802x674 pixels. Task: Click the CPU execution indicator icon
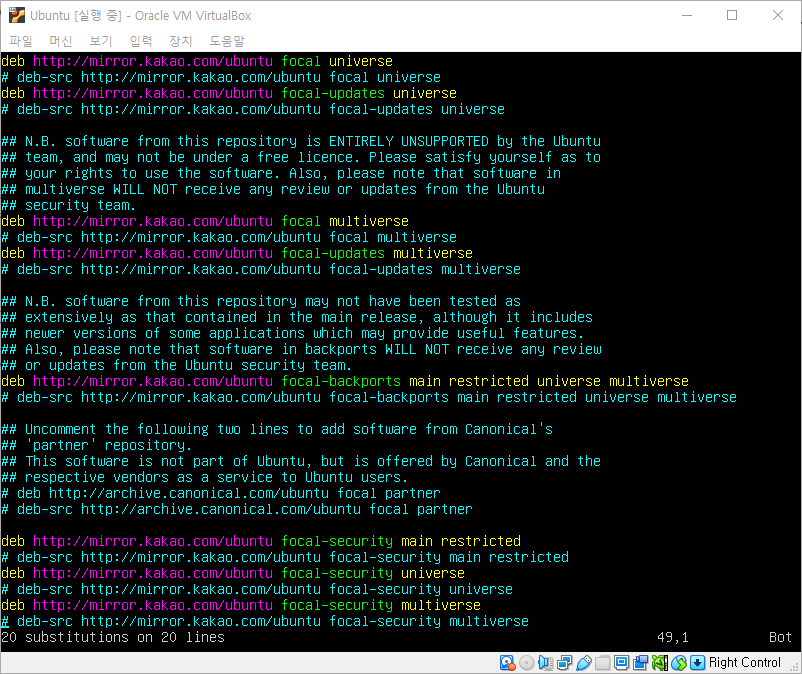click(660, 663)
